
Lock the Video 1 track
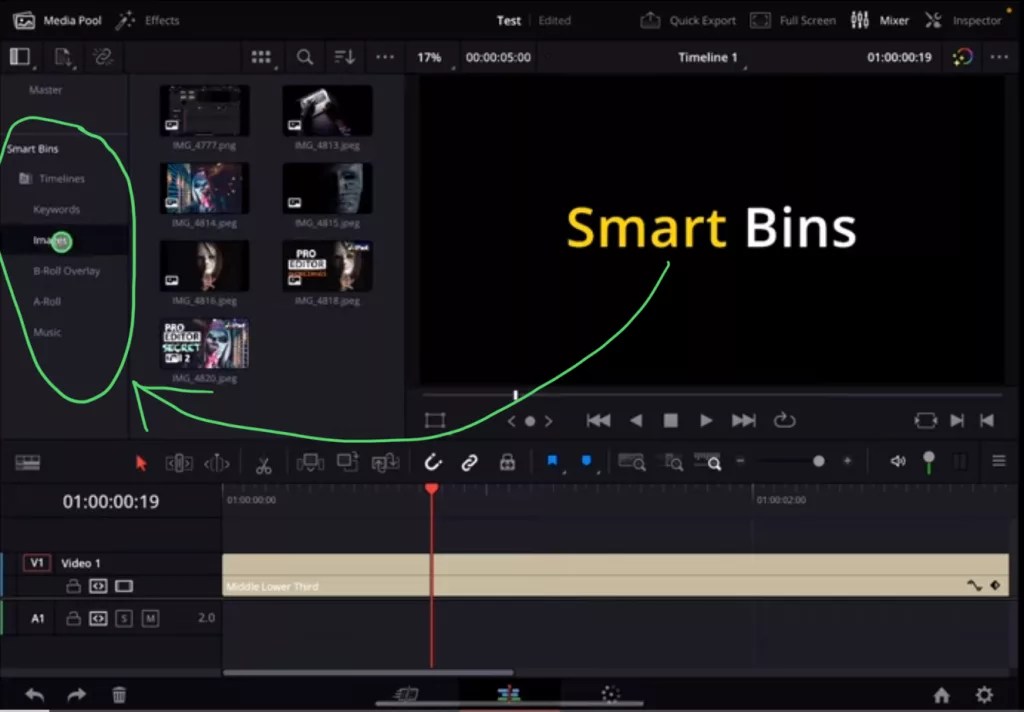[73, 586]
